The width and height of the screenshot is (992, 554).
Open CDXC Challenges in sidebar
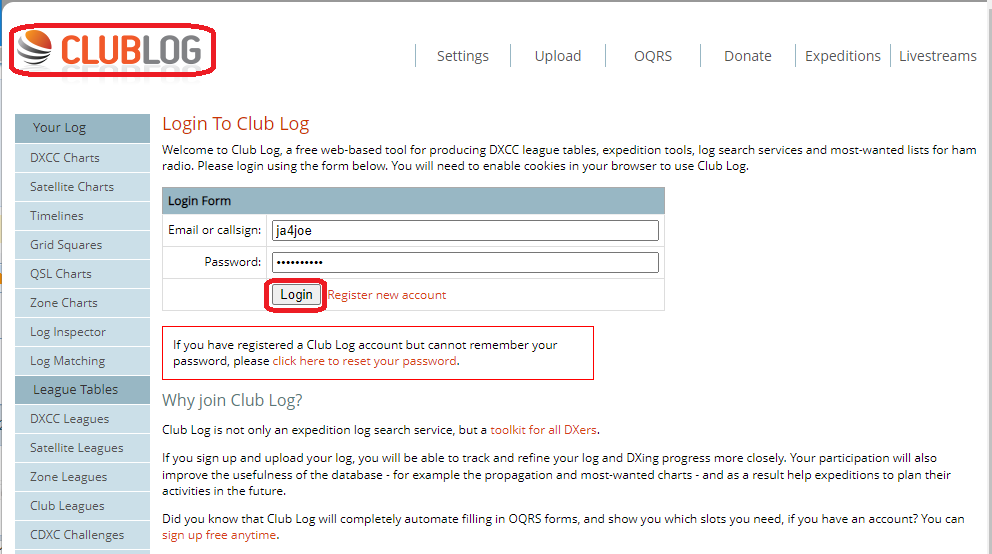tap(82, 535)
